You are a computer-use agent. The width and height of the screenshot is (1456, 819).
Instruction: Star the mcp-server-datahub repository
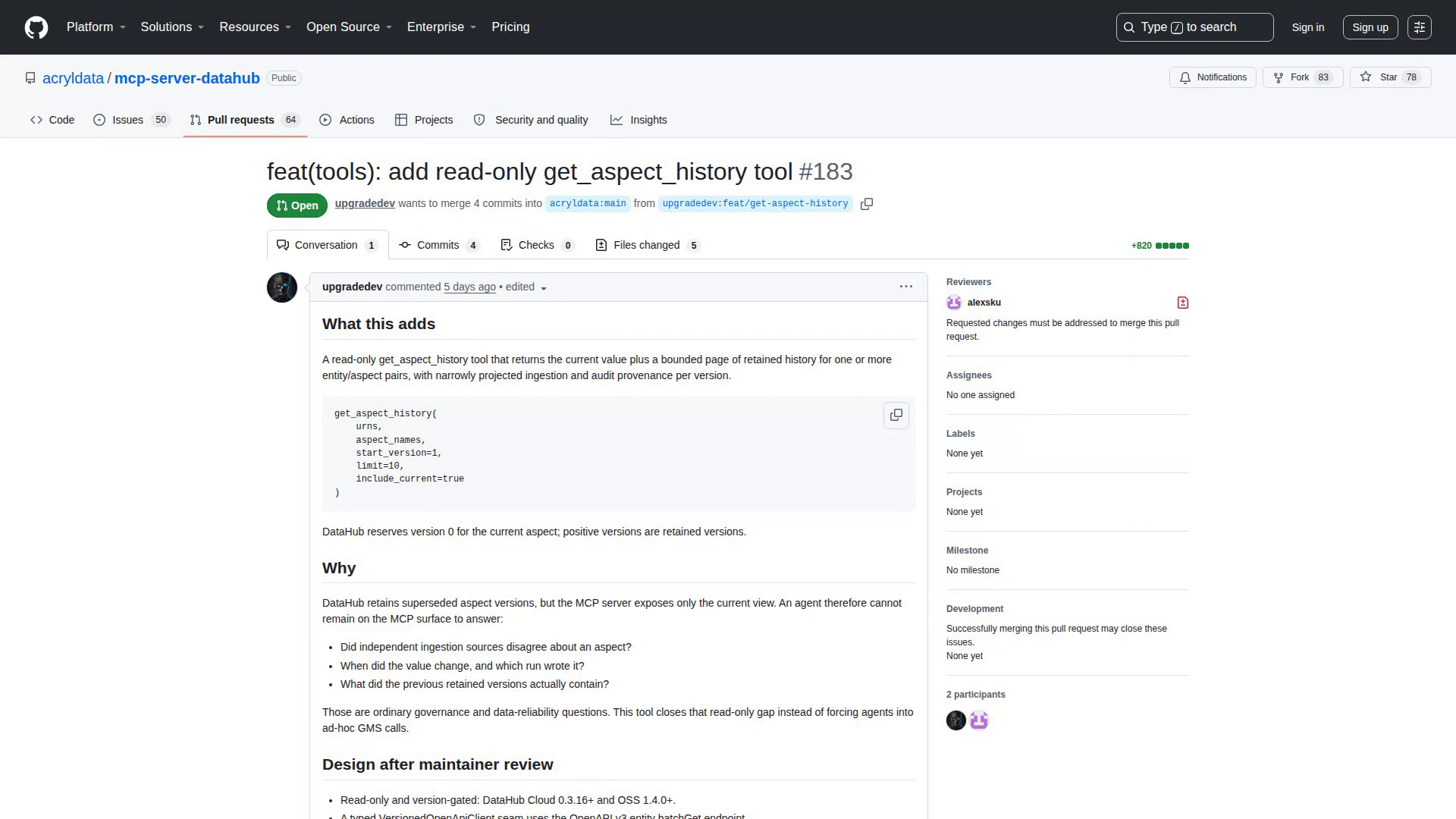click(x=1390, y=77)
